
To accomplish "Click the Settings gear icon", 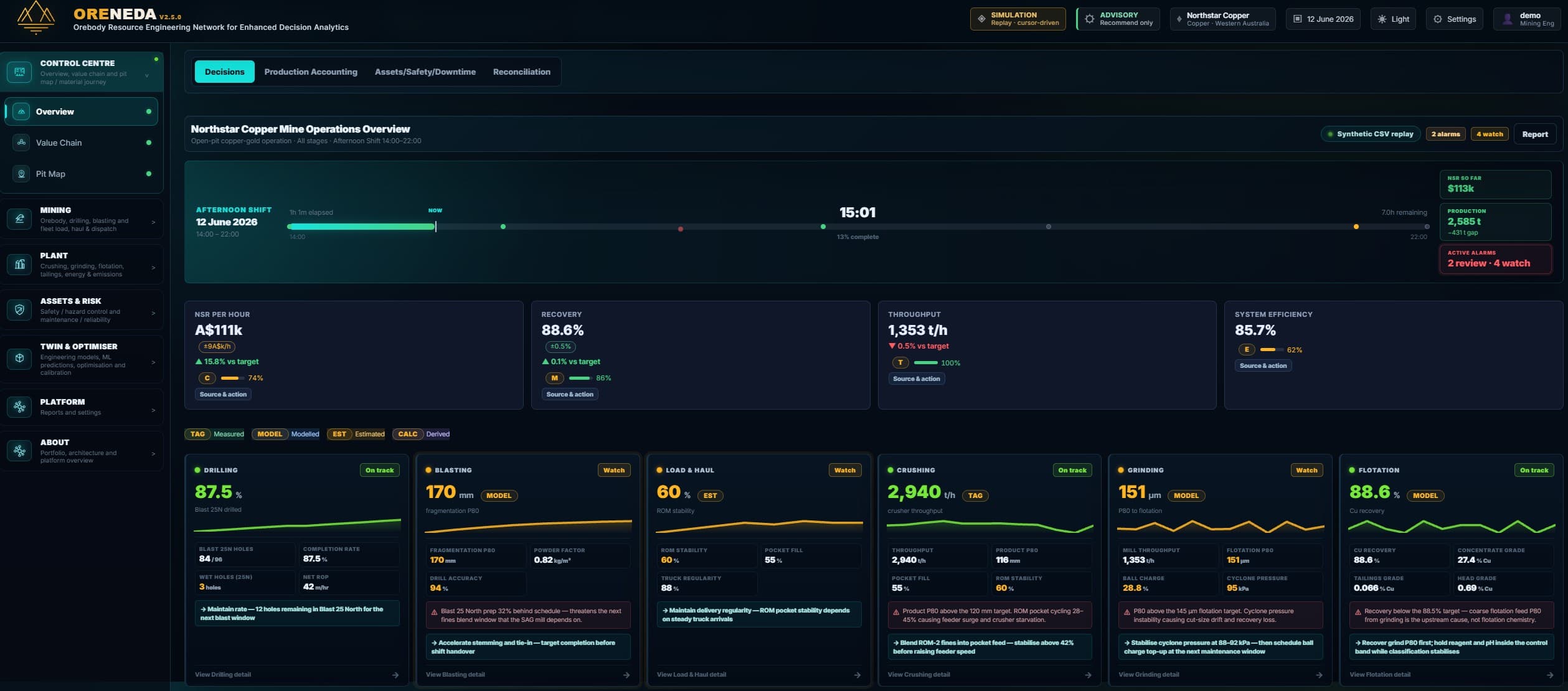I will click(1437, 19).
